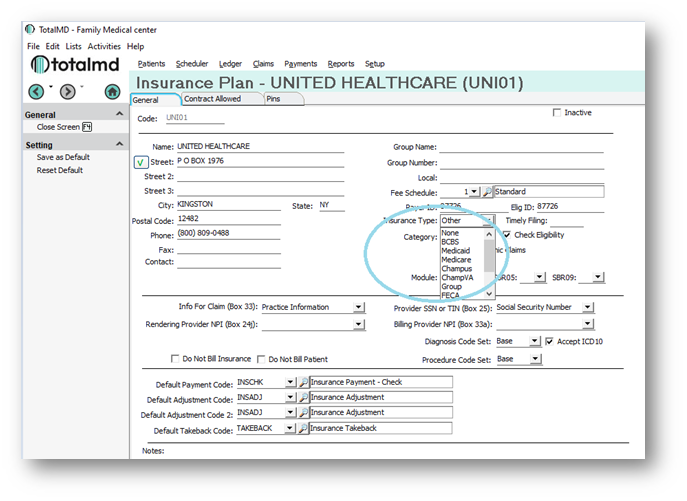Click Save as Default in sidebar
The width and height of the screenshot is (687, 501).
63,157
